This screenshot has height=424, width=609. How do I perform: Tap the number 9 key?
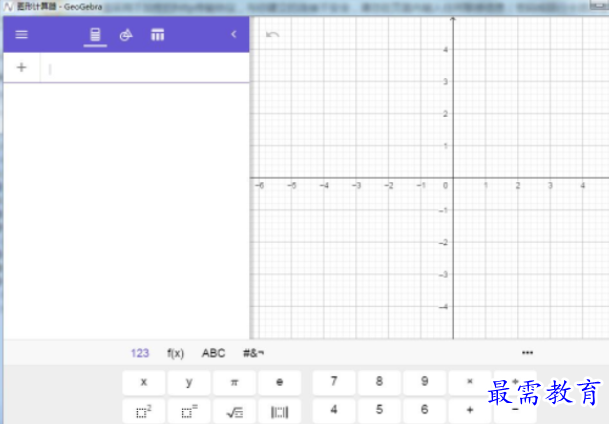(x=425, y=382)
